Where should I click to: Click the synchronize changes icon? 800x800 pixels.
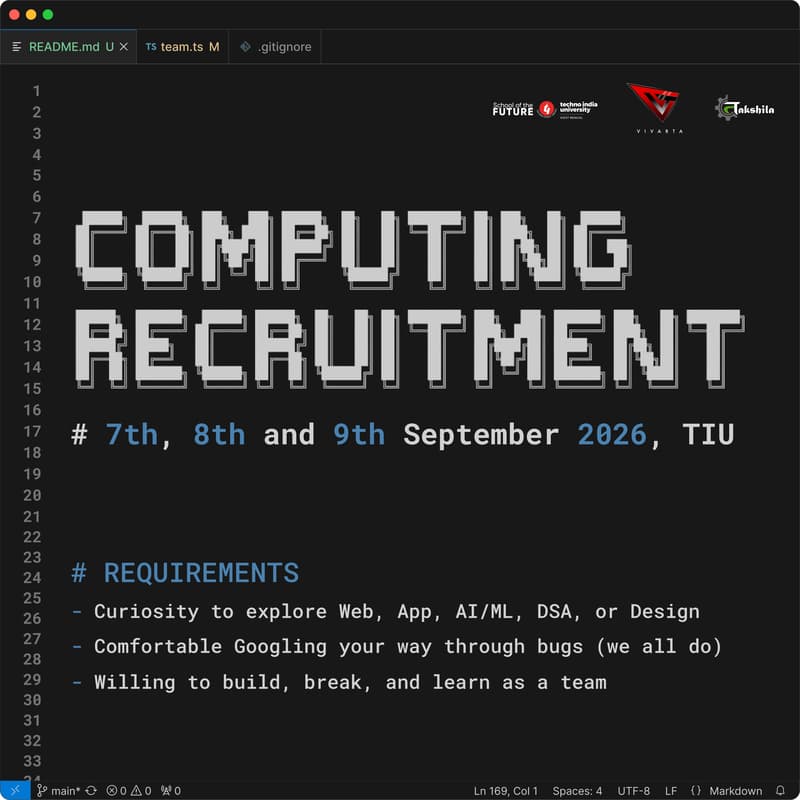pyautogui.click(x=91, y=791)
